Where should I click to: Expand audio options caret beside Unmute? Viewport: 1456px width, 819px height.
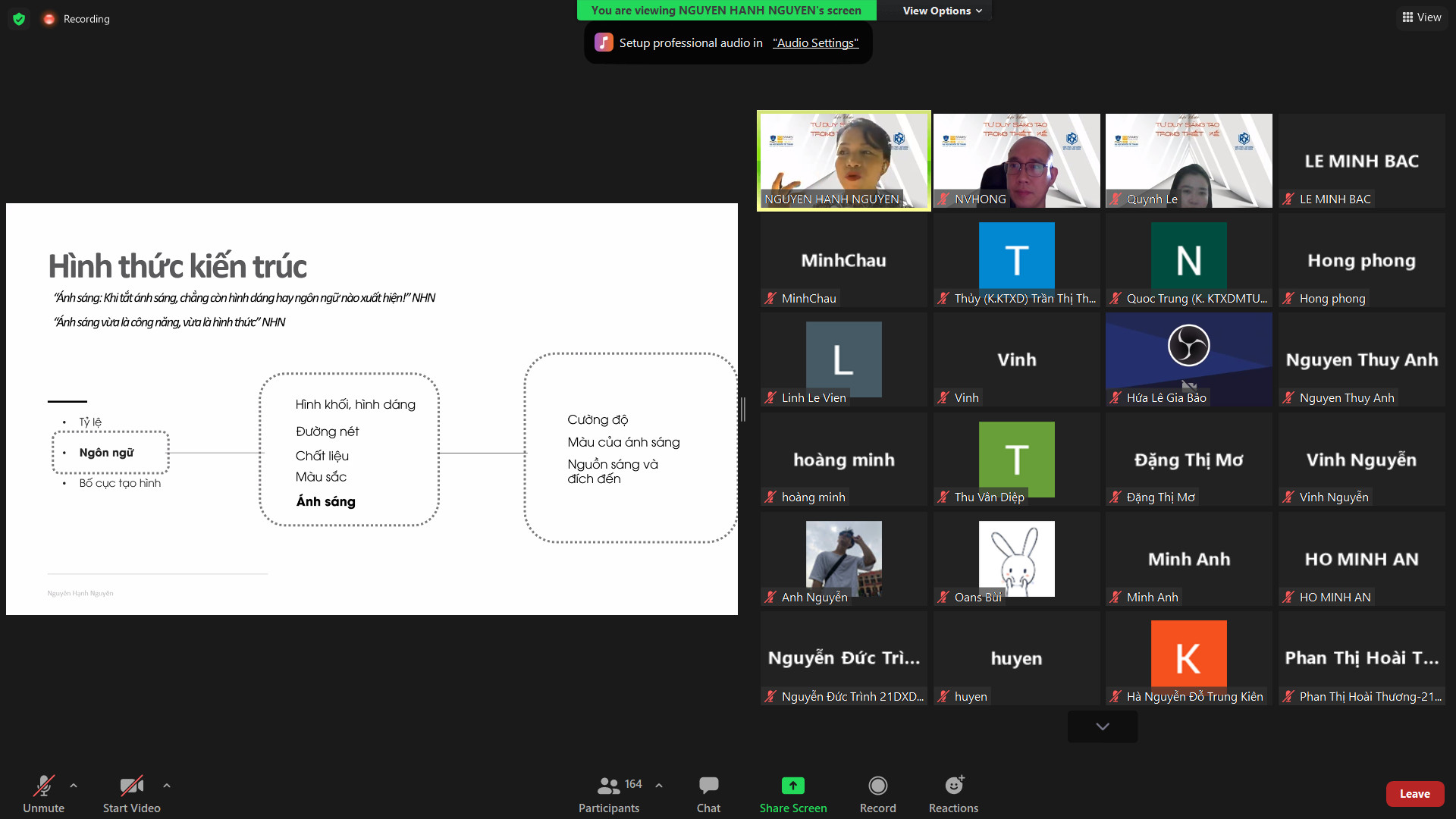point(74,786)
